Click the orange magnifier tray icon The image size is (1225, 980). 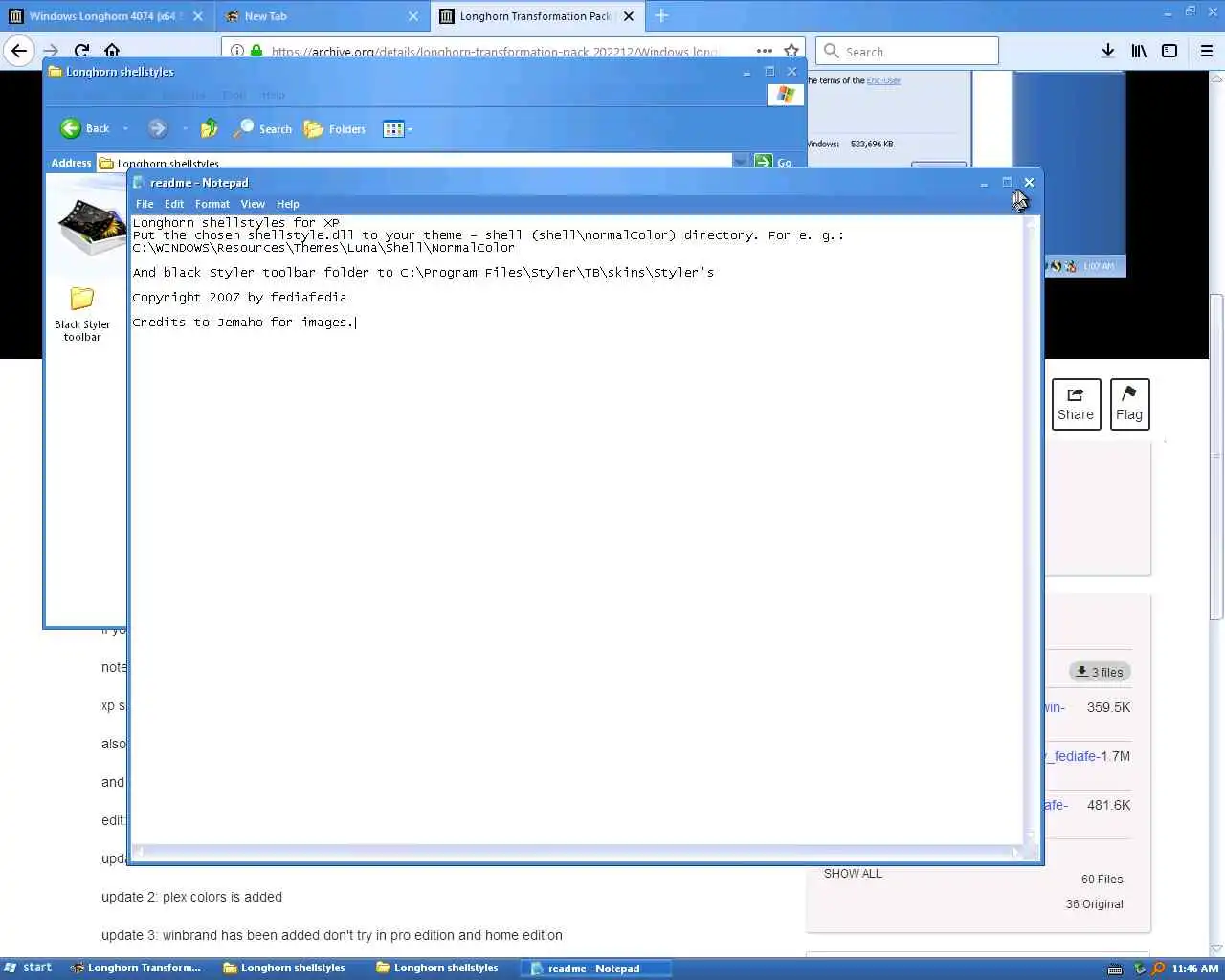pyautogui.click(x=1158, y=969)
